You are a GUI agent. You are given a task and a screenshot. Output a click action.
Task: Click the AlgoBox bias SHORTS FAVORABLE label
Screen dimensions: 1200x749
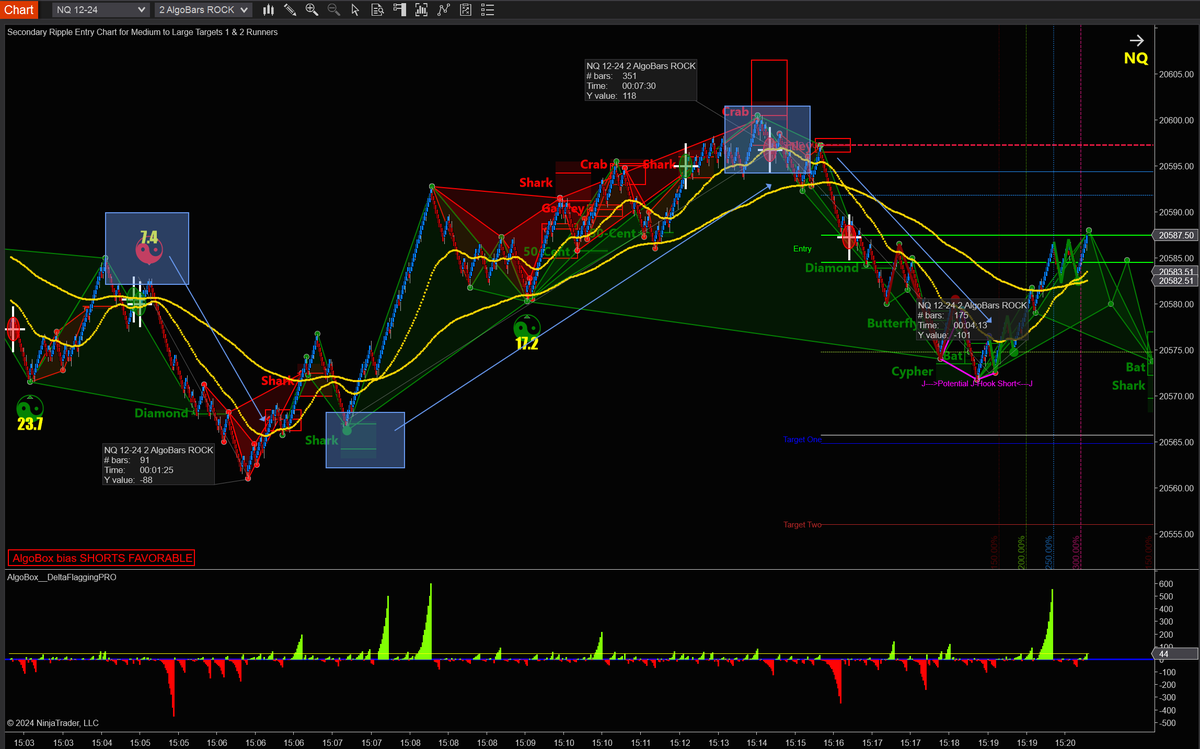[101, 558]
